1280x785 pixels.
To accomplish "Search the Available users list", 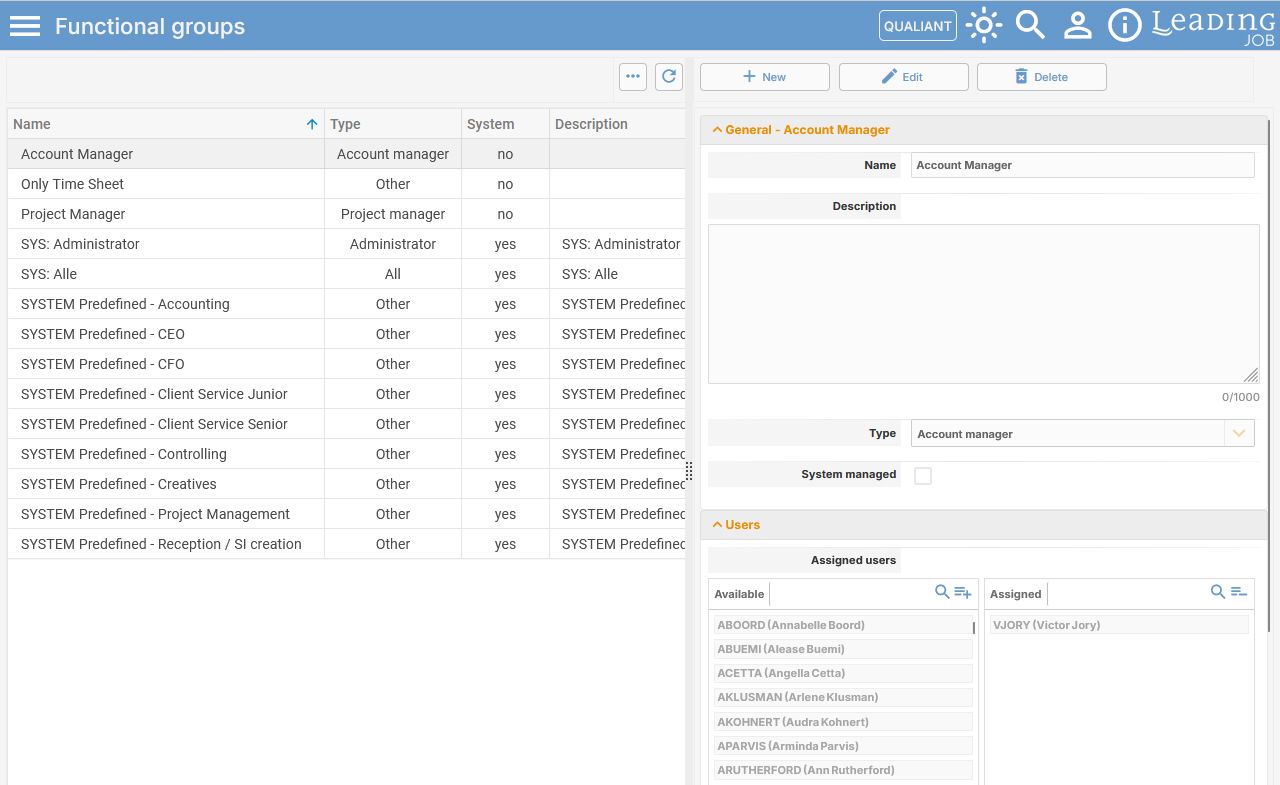I will coord(942,592).
